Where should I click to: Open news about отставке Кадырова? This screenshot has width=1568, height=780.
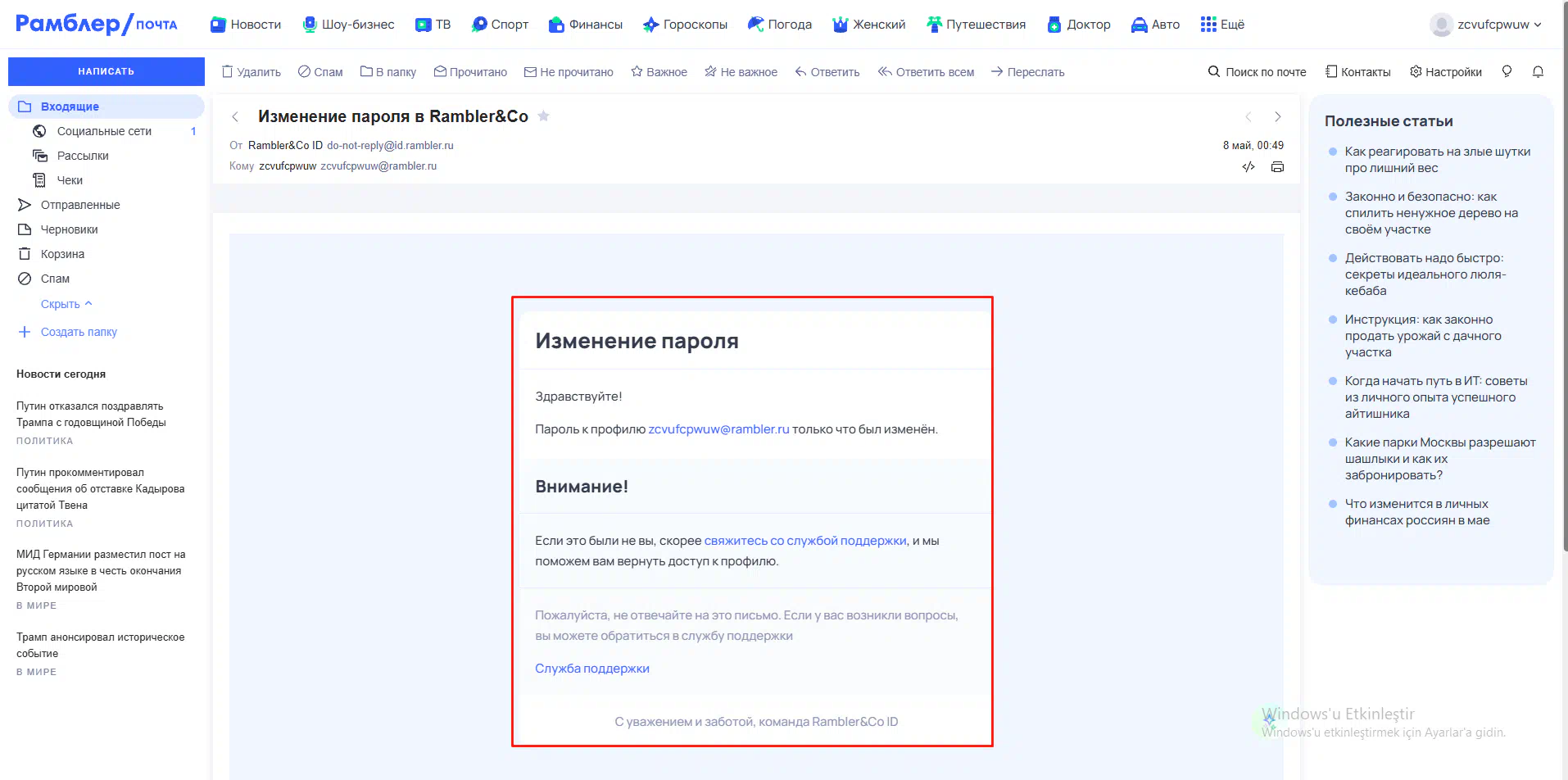(x=100, y=488)
